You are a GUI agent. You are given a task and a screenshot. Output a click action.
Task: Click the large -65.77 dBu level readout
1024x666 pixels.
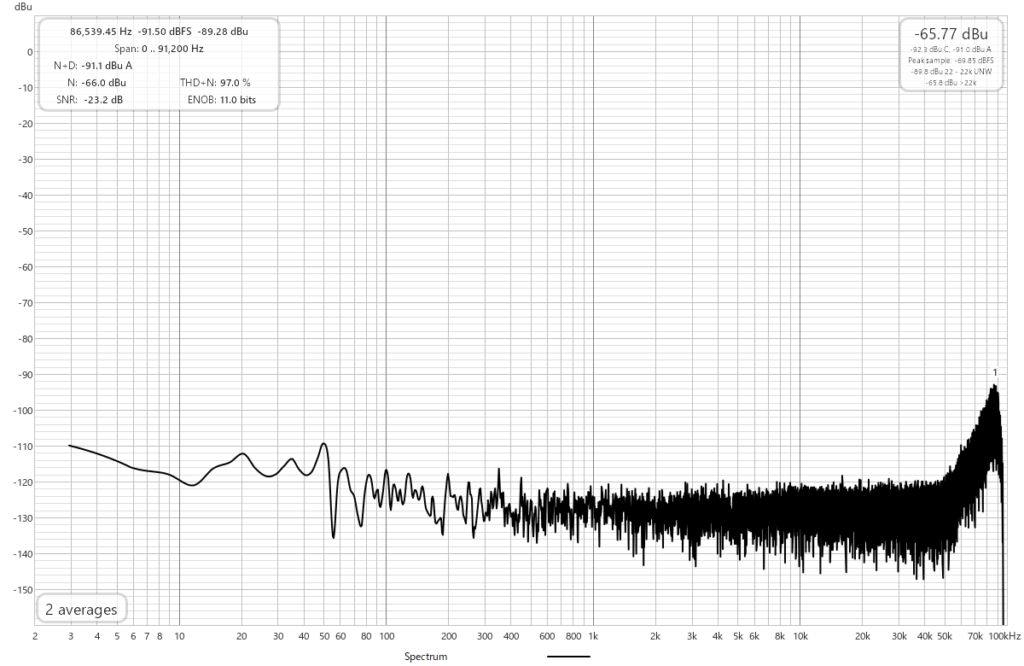950,34
